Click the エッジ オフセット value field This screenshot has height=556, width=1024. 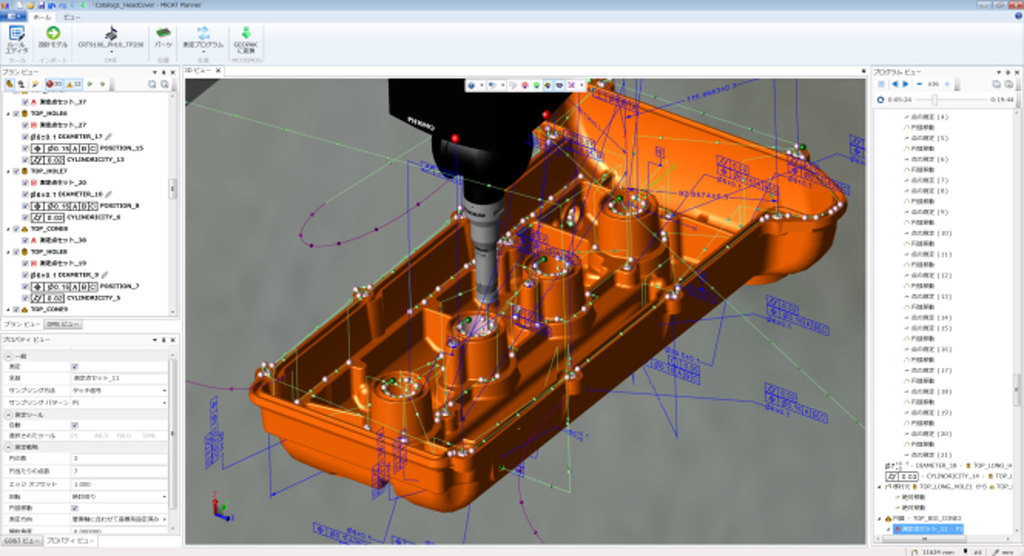(119, 484)
